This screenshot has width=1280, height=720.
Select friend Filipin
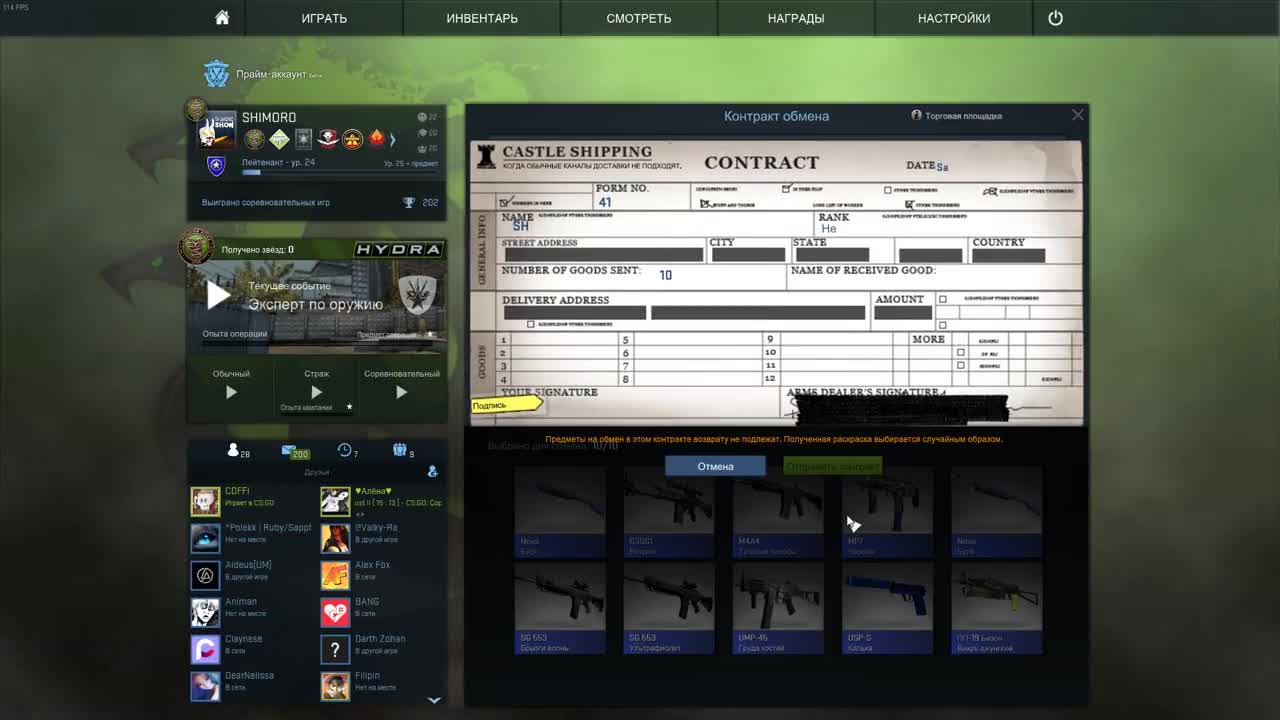point(382,686)
